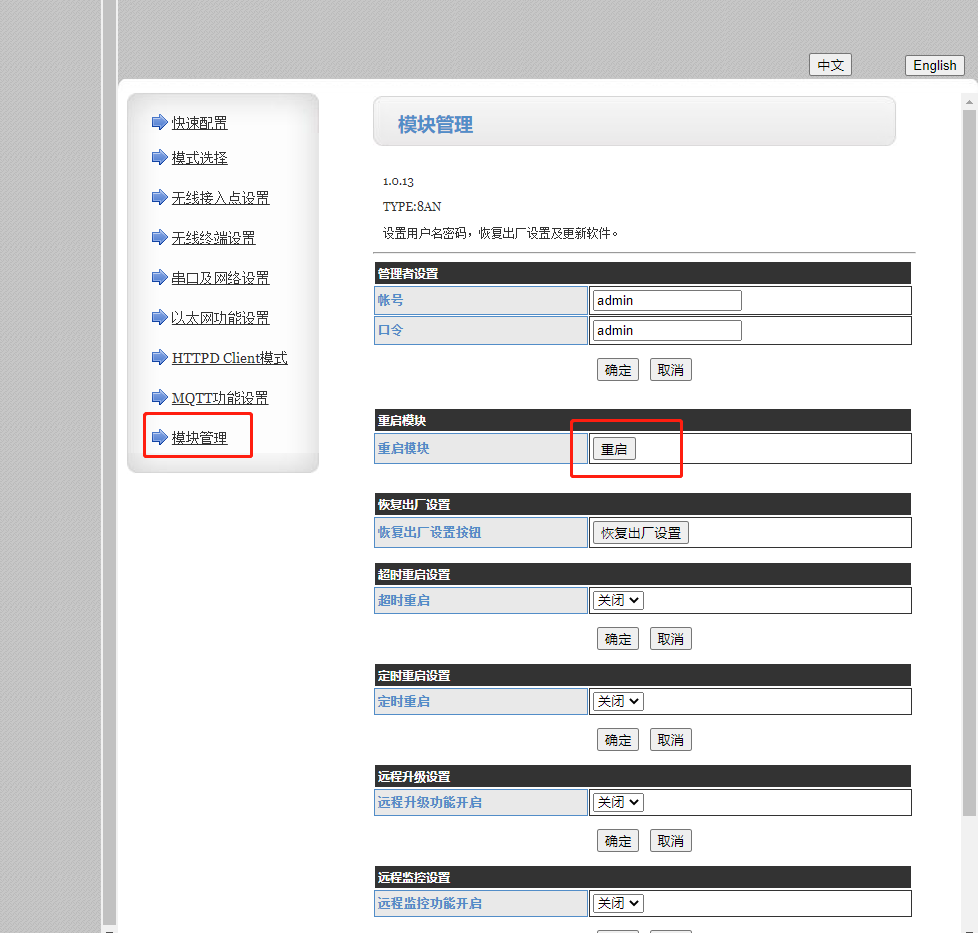Click the page's vertical scrollbar
978x933 pixels.
point(969,500)
